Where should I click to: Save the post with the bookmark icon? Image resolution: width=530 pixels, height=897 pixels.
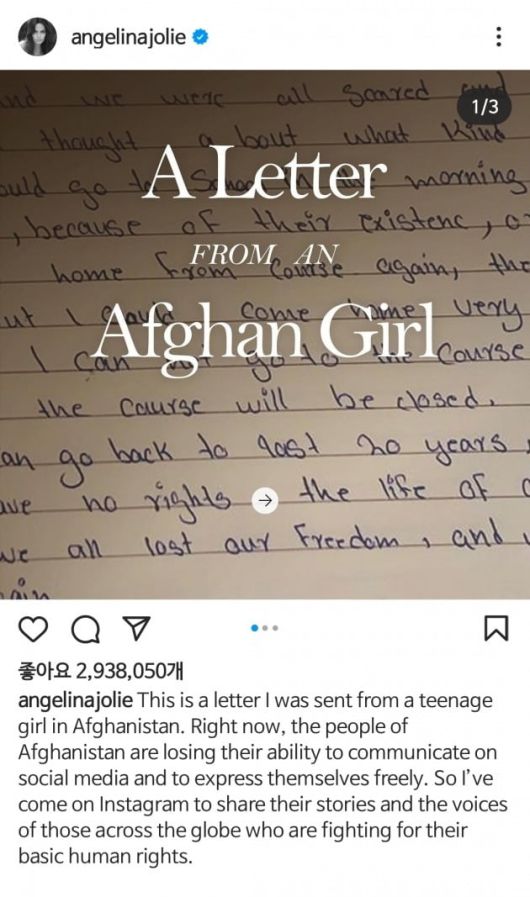(496, 628)
